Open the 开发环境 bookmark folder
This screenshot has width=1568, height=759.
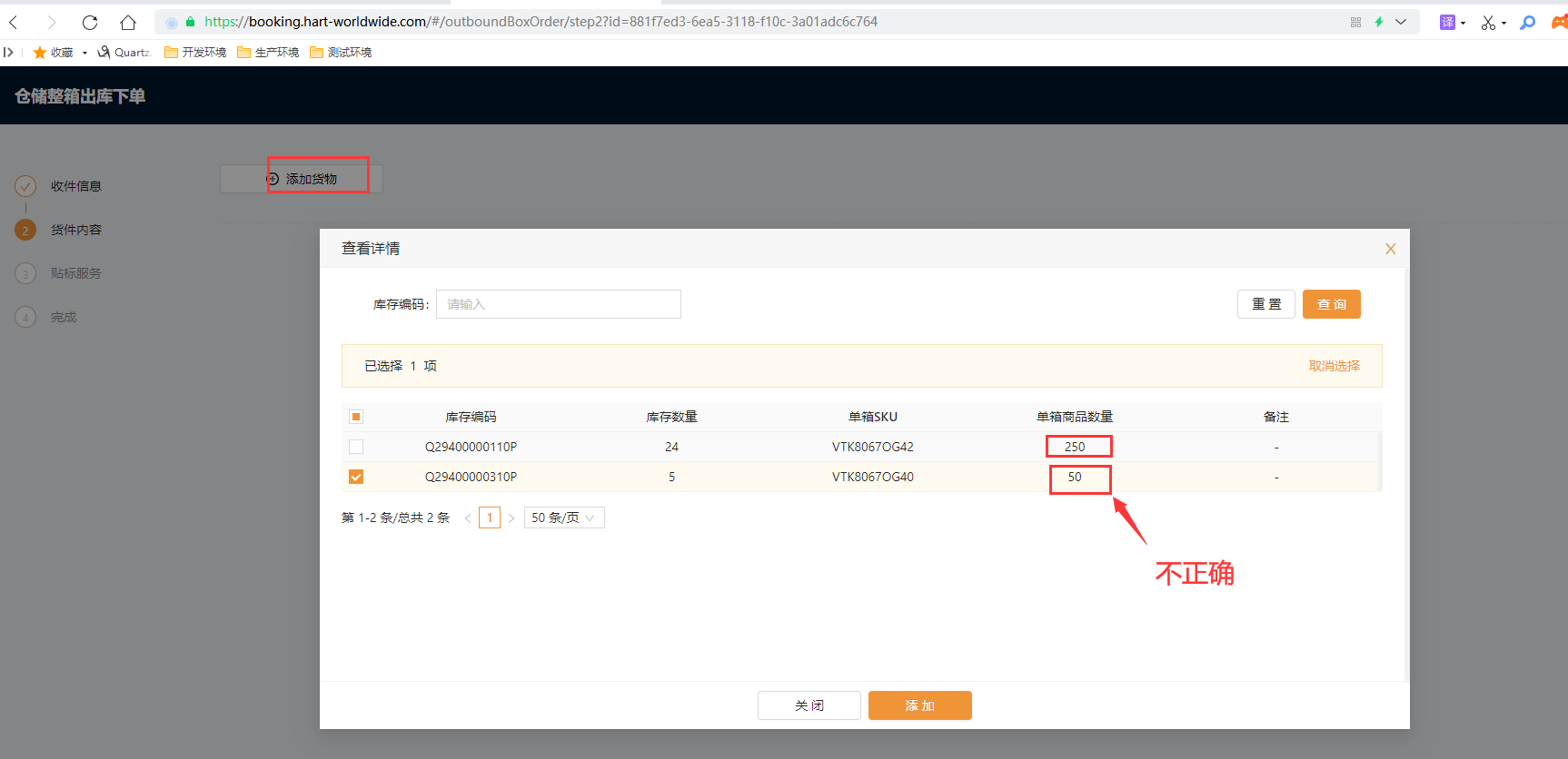point(195,53)
